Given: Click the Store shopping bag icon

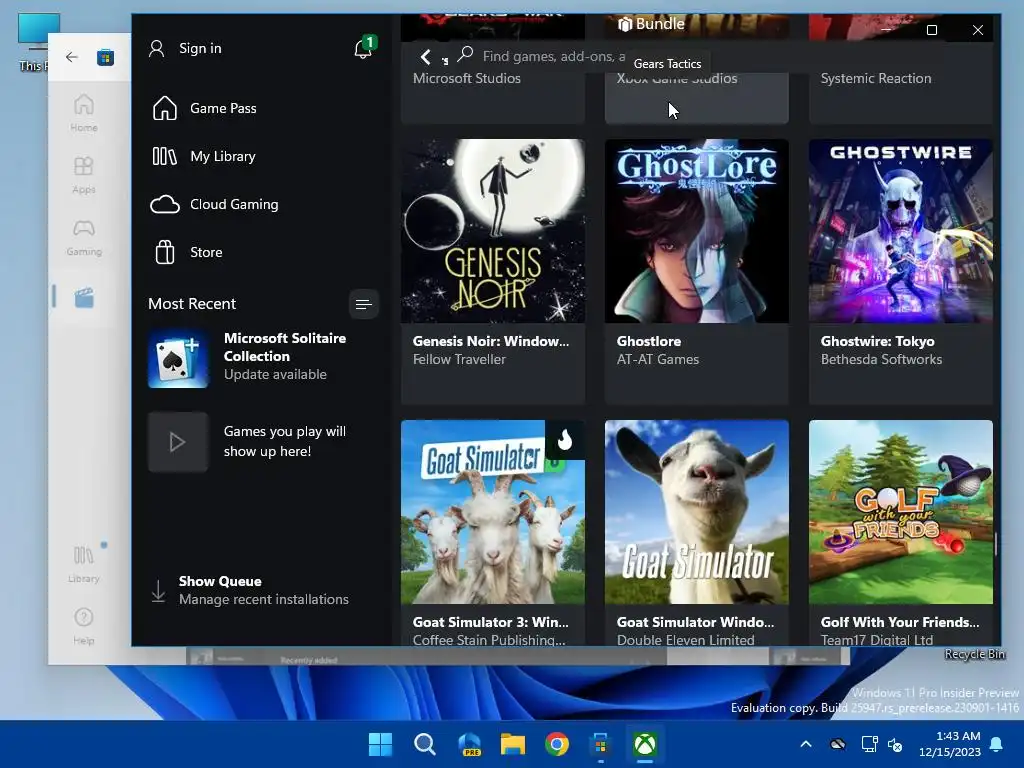Looking at the screenshot, I should point(165,252).
